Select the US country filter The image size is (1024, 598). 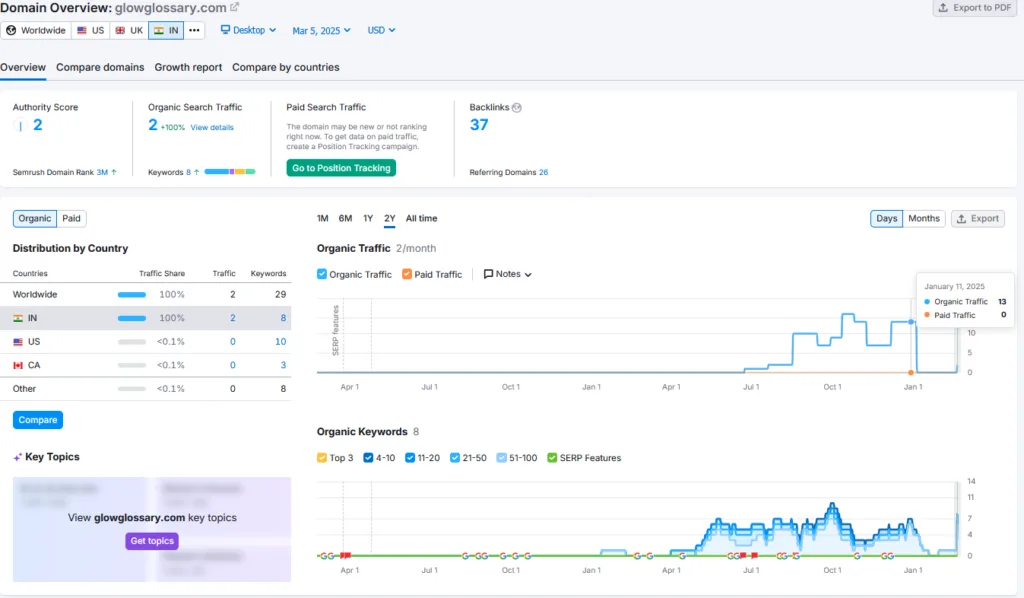(x=91, y=30)
